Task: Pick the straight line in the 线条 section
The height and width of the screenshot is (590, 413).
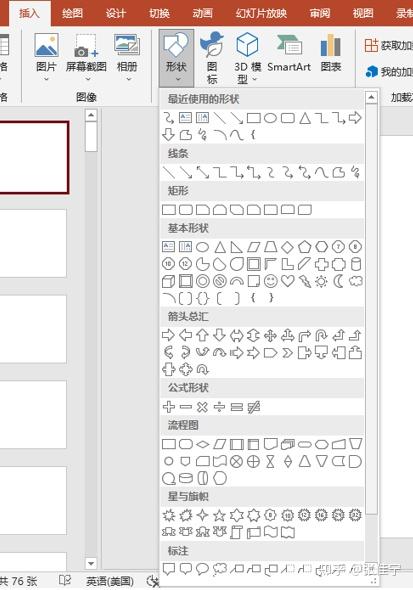Action: 169,172
